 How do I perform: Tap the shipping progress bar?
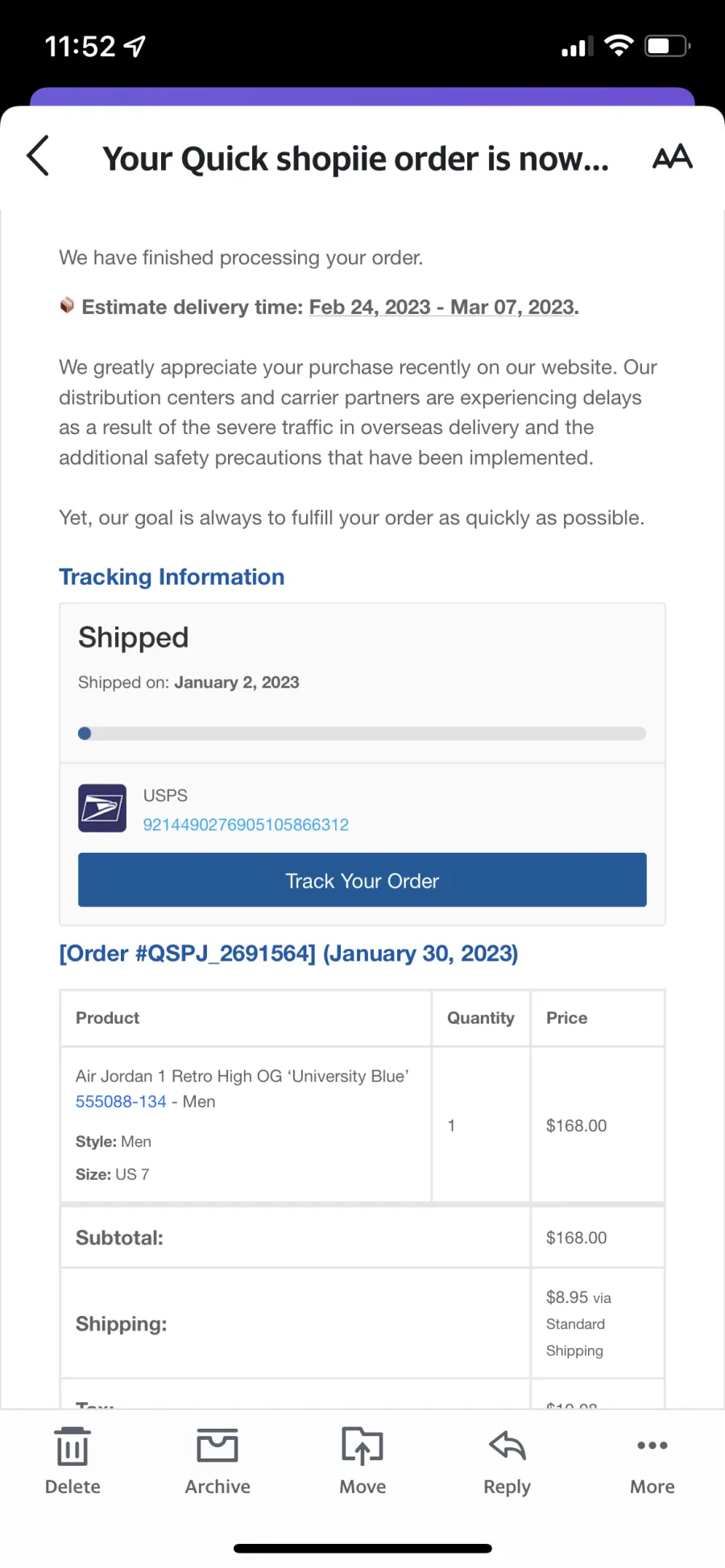click(x=362, y=734)
